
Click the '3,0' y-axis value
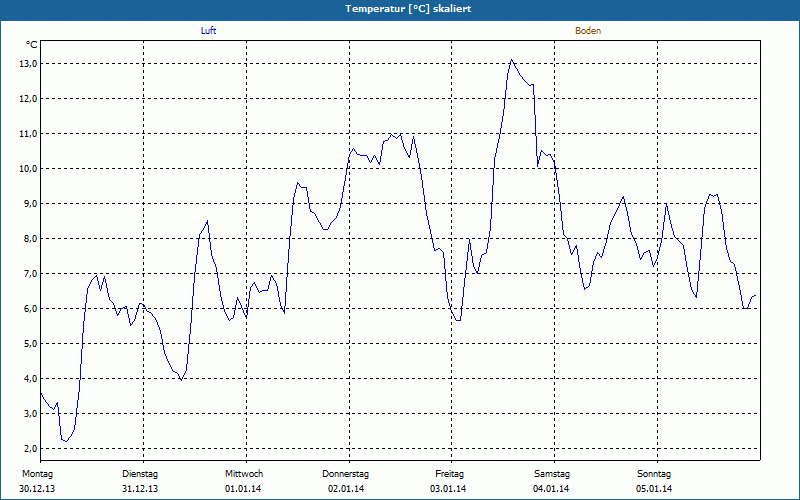click(x=30, y=414)
